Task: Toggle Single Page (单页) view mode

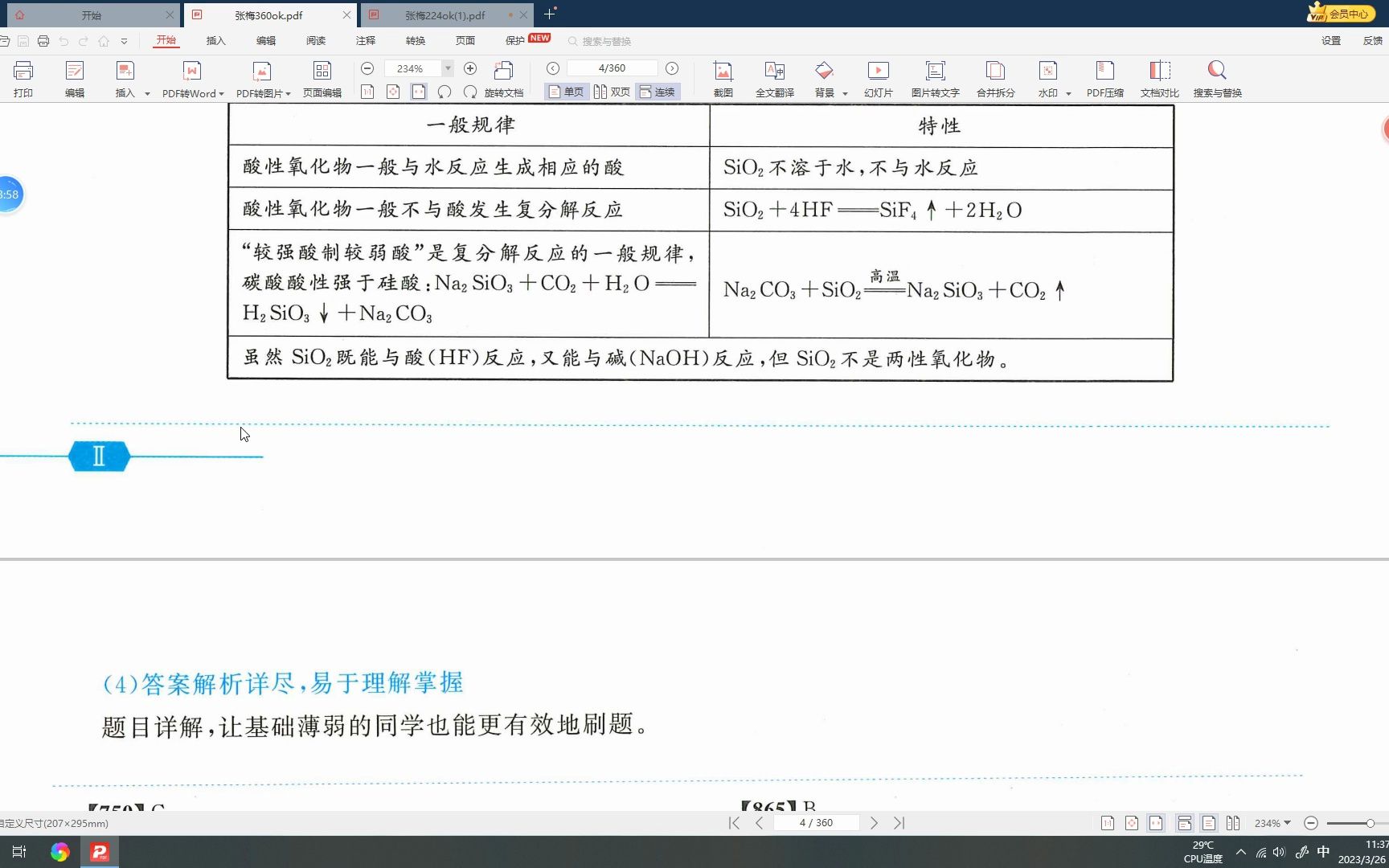Action: 566,92
